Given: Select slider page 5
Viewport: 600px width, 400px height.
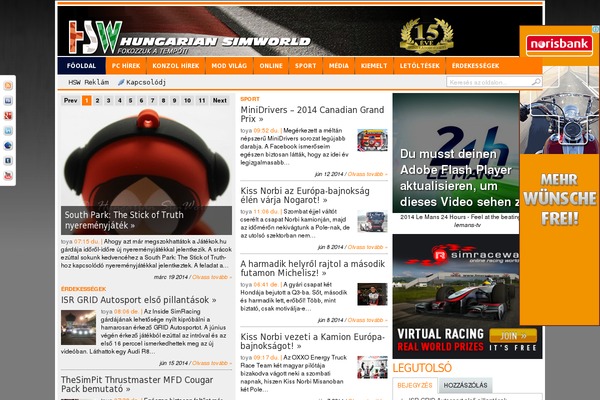Looking at the screenshot, I should tap(130, 100).
